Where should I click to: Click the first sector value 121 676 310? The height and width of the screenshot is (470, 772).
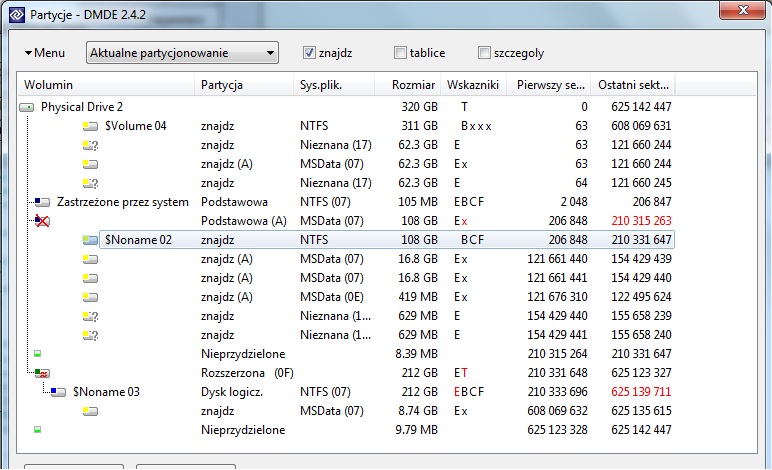coord(557,297)
